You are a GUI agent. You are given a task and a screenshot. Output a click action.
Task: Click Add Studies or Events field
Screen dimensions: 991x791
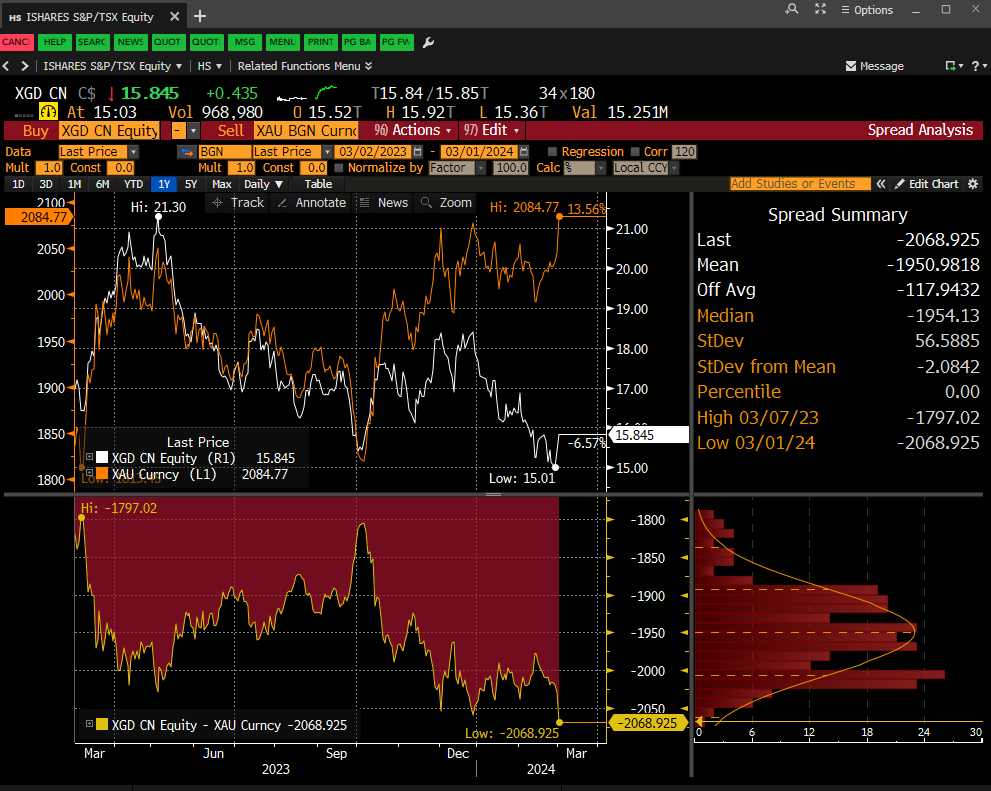pos(799,184)
